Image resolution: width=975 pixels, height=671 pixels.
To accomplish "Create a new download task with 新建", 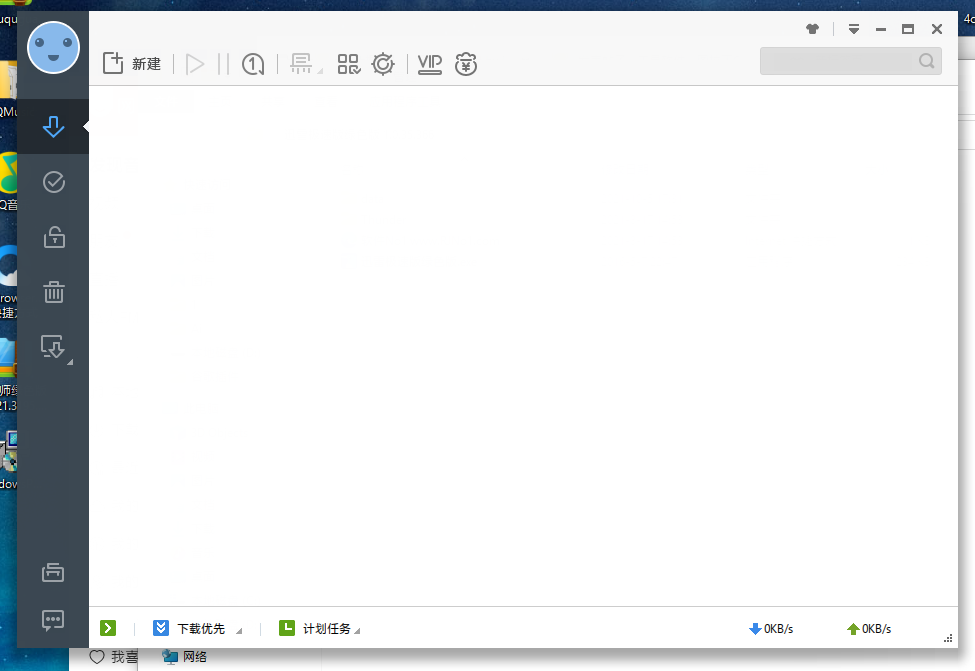I will [131, 63].
